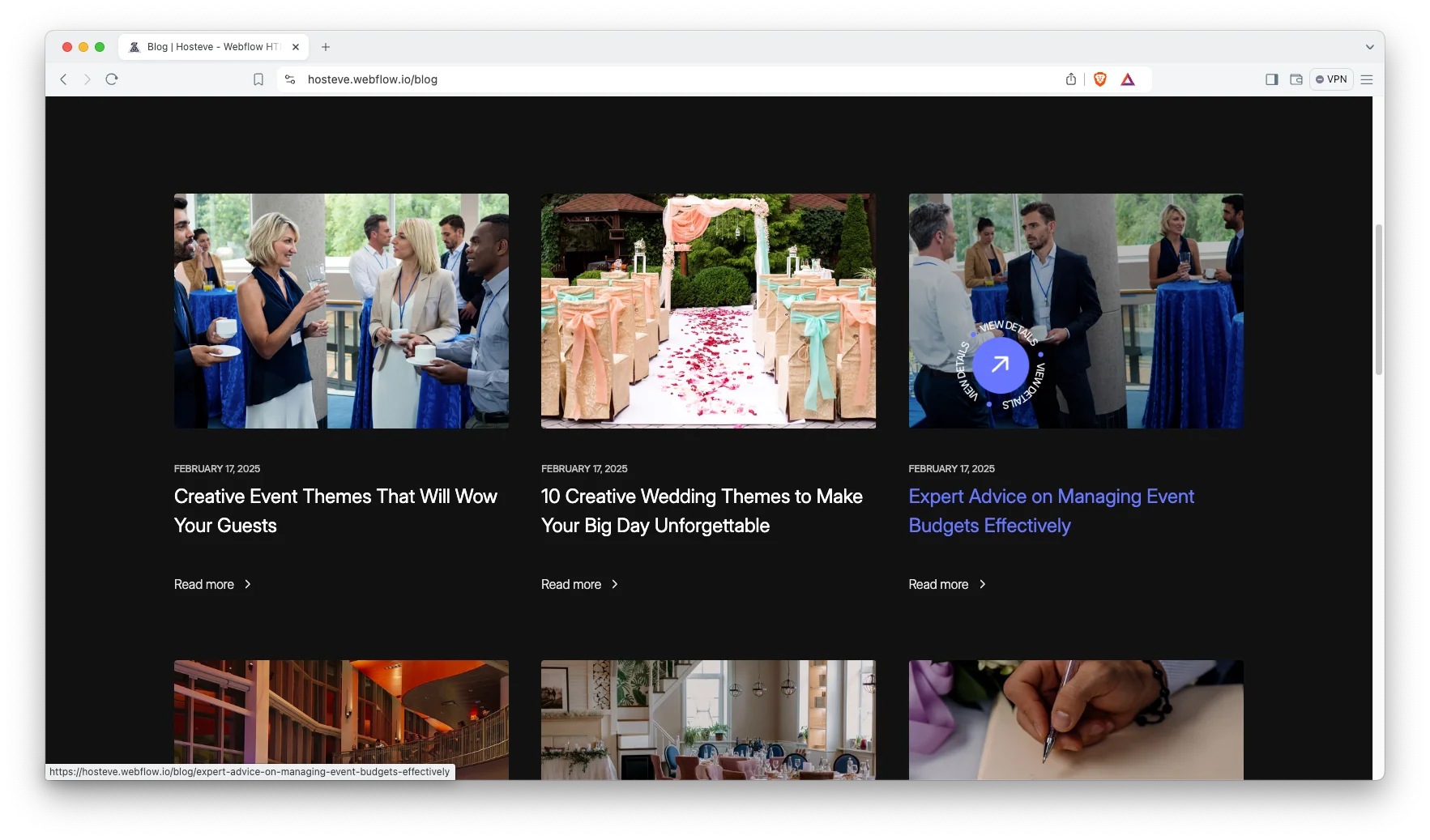
Task: Click the Brave Rewards triangle icon
Action: (1128, 79)
